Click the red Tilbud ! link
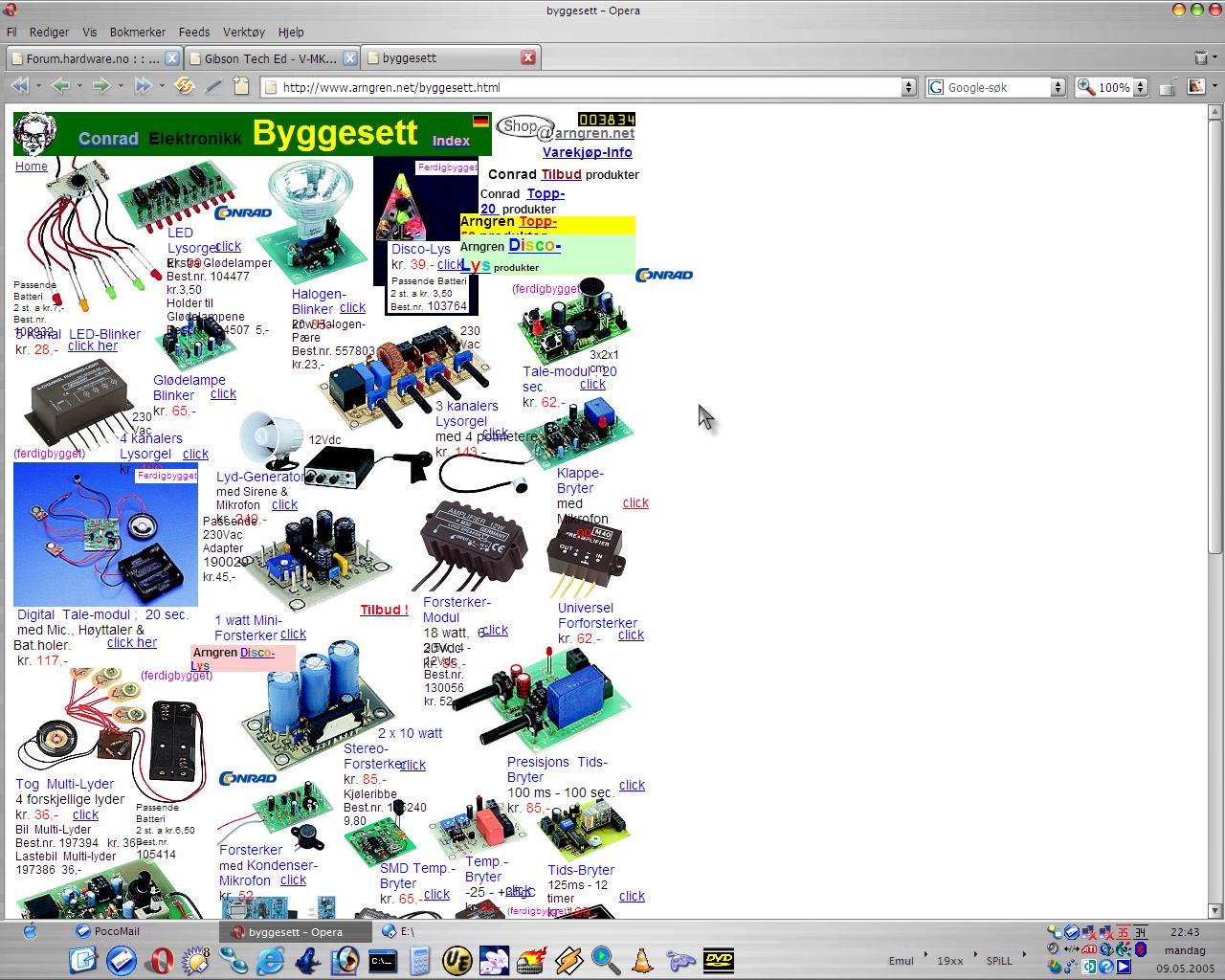 tap(384, 610)
